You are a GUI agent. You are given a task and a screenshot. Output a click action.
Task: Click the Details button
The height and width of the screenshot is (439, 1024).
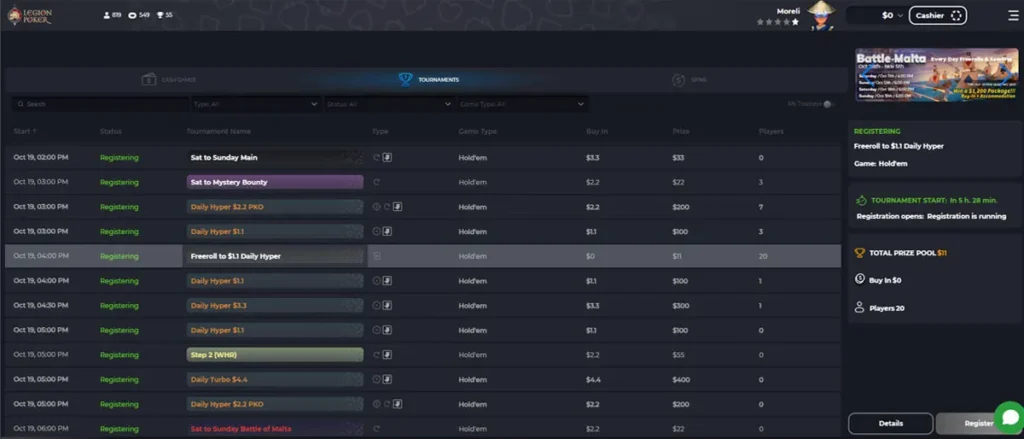(890, 423)
